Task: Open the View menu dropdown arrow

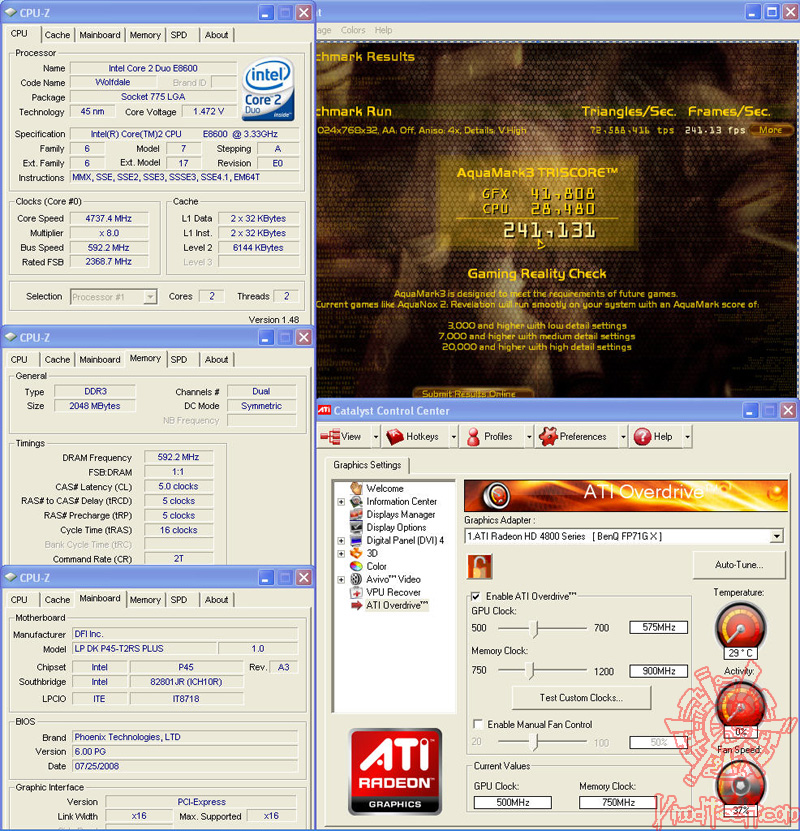Action: [x=376, y=437]
